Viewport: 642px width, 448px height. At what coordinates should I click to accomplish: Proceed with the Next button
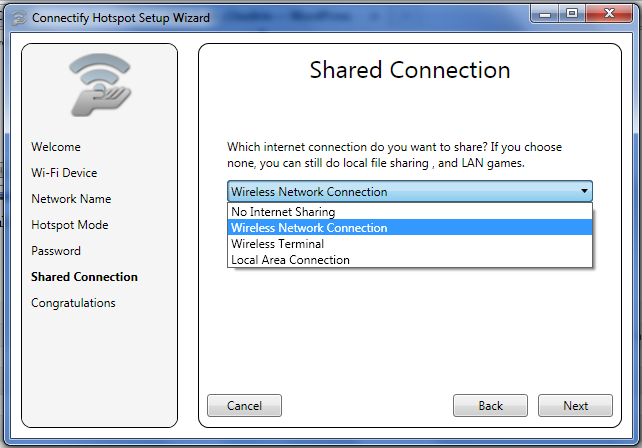[x=575, y=405]
